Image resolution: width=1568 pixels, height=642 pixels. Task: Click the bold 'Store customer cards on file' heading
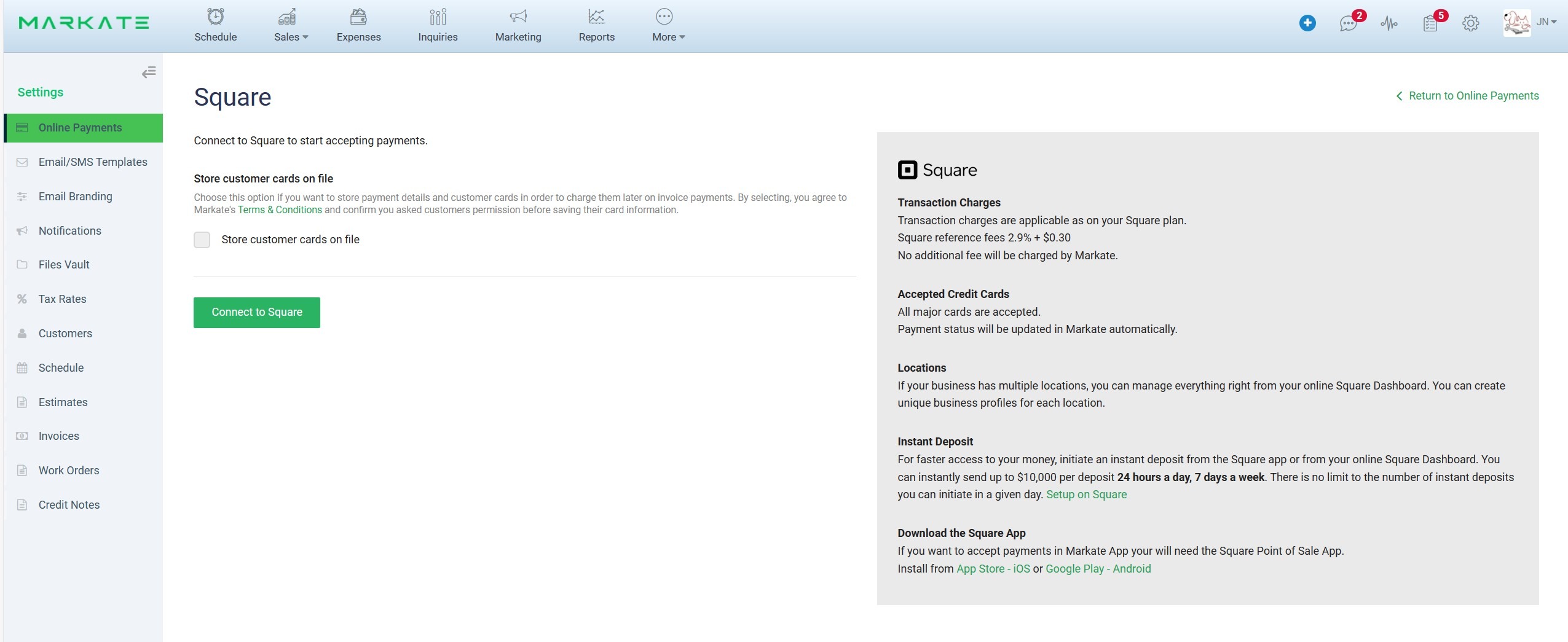[x=263, y=179]
